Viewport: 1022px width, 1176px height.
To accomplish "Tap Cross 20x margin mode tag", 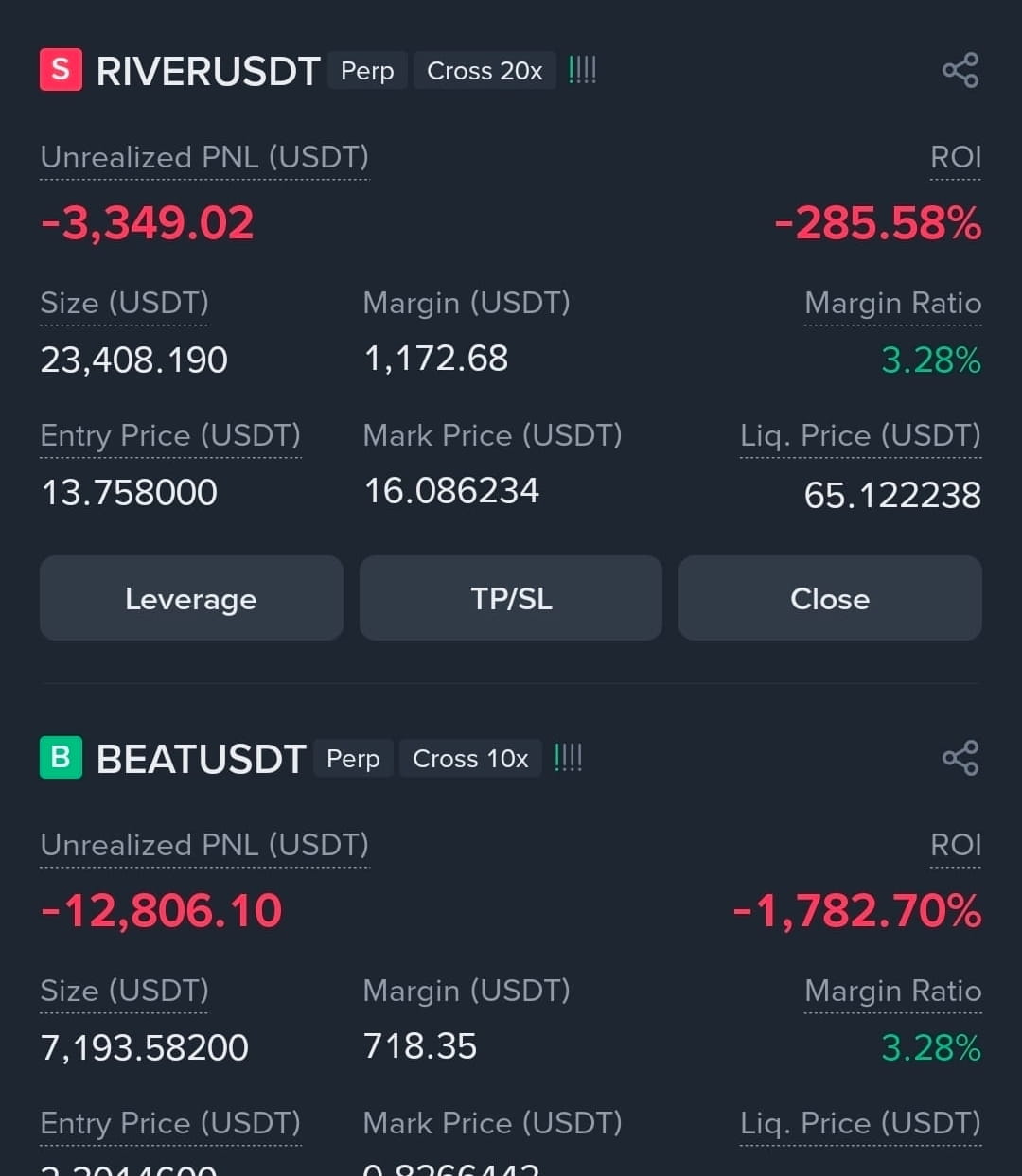I will [485, 71].
